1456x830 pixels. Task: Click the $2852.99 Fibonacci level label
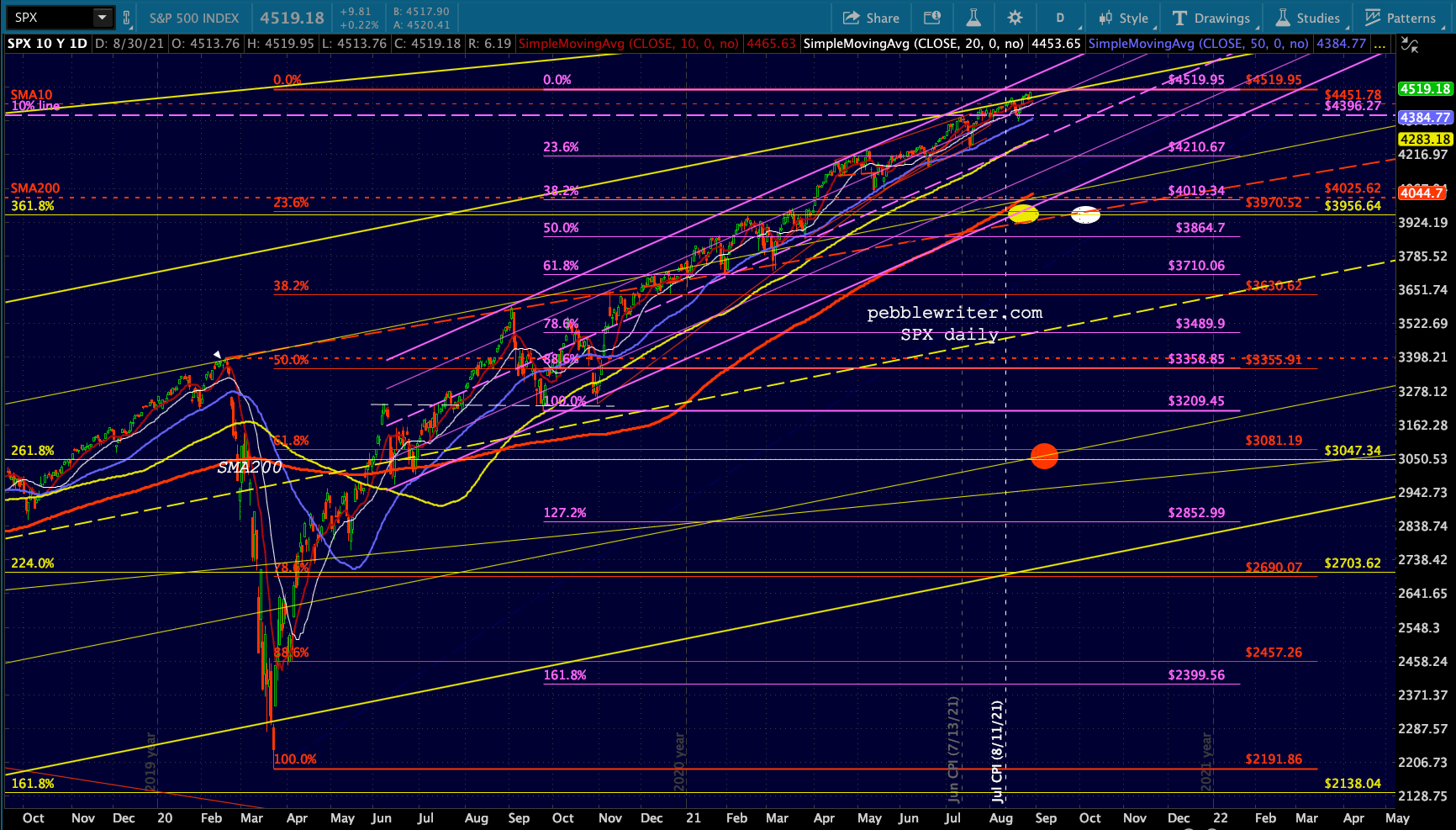tap(1196, 512)
